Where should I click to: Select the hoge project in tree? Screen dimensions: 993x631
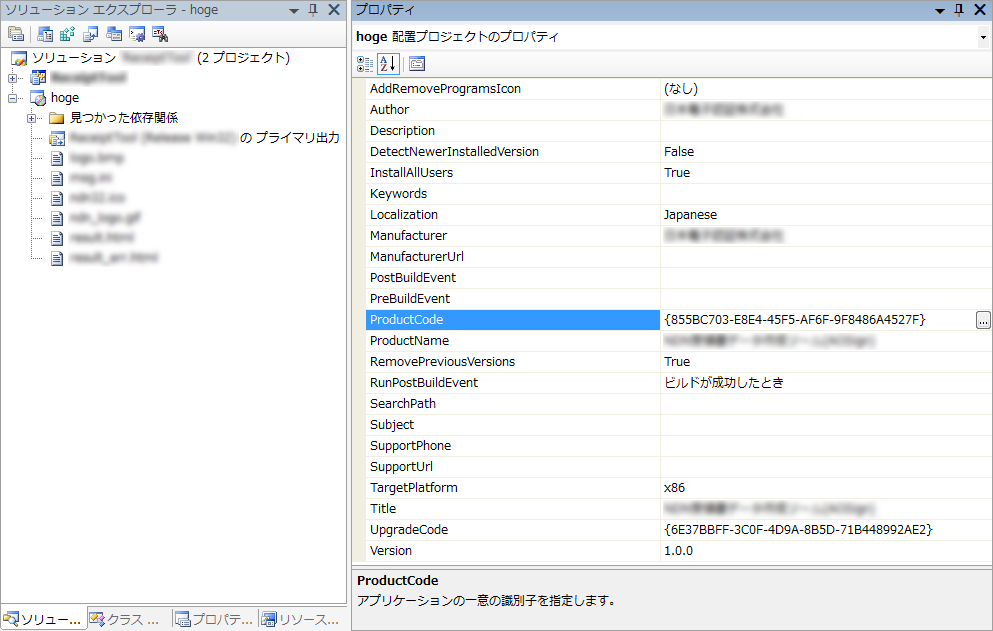(64, 98)
